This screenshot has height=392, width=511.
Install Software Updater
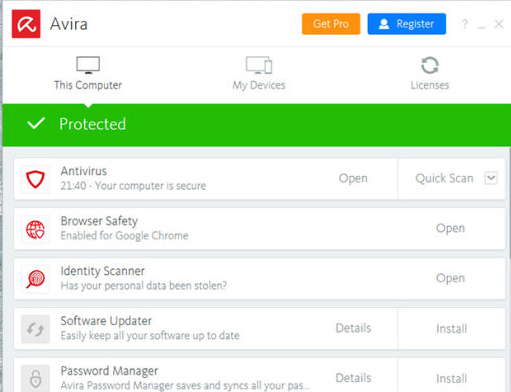click(452, 329)
